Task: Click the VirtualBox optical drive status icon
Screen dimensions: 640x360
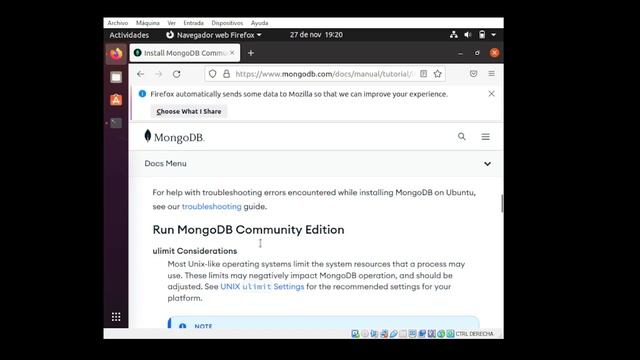Action: [x=364, y=334]
